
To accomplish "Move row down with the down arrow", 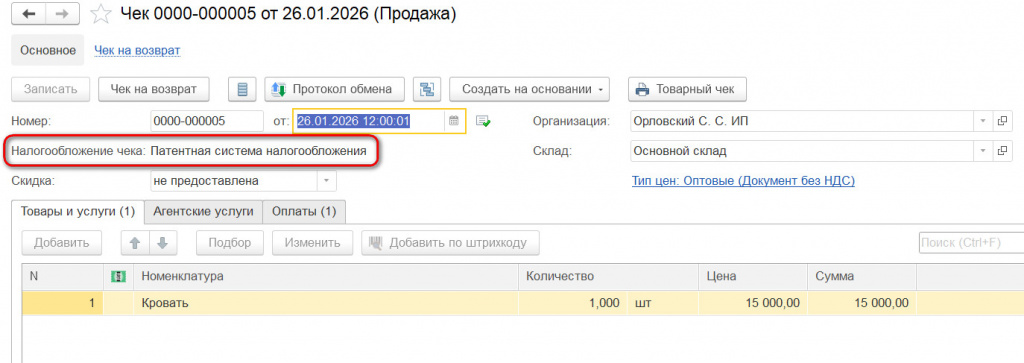I will pos(162,243).
